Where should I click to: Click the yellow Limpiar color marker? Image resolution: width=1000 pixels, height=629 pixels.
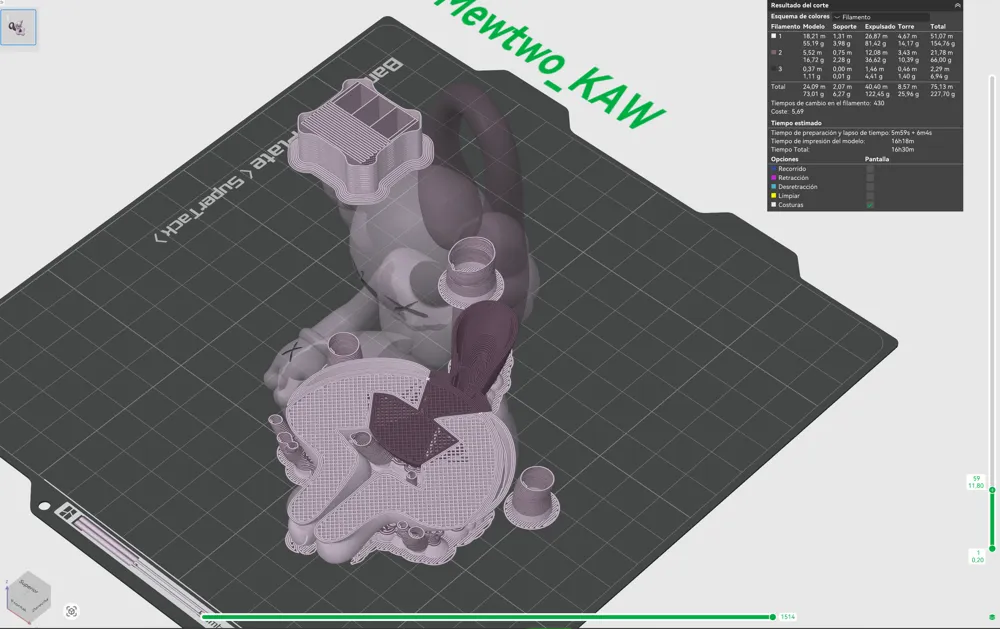coord(774,196)
